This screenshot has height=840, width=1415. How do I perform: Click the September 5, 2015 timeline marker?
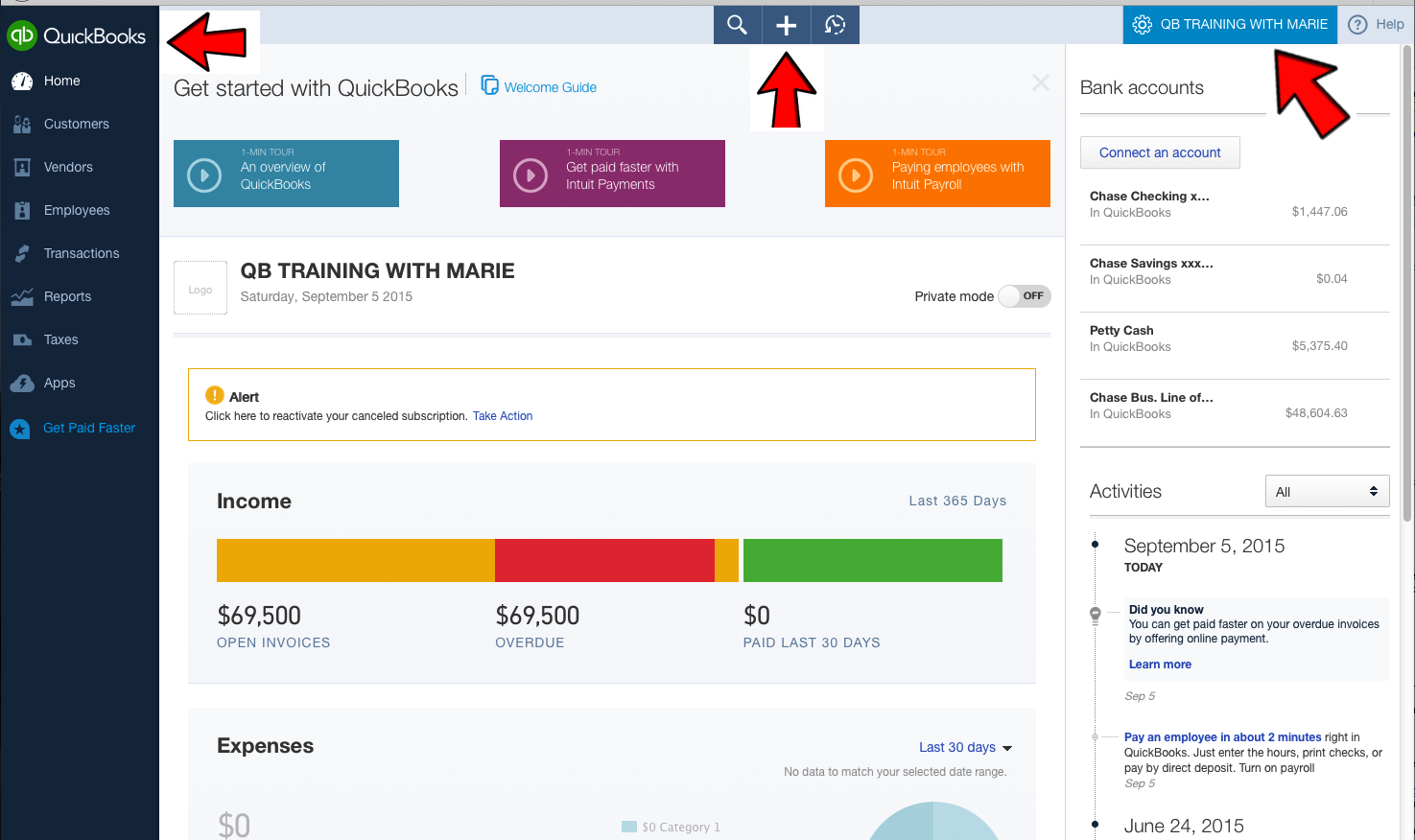1095,545
